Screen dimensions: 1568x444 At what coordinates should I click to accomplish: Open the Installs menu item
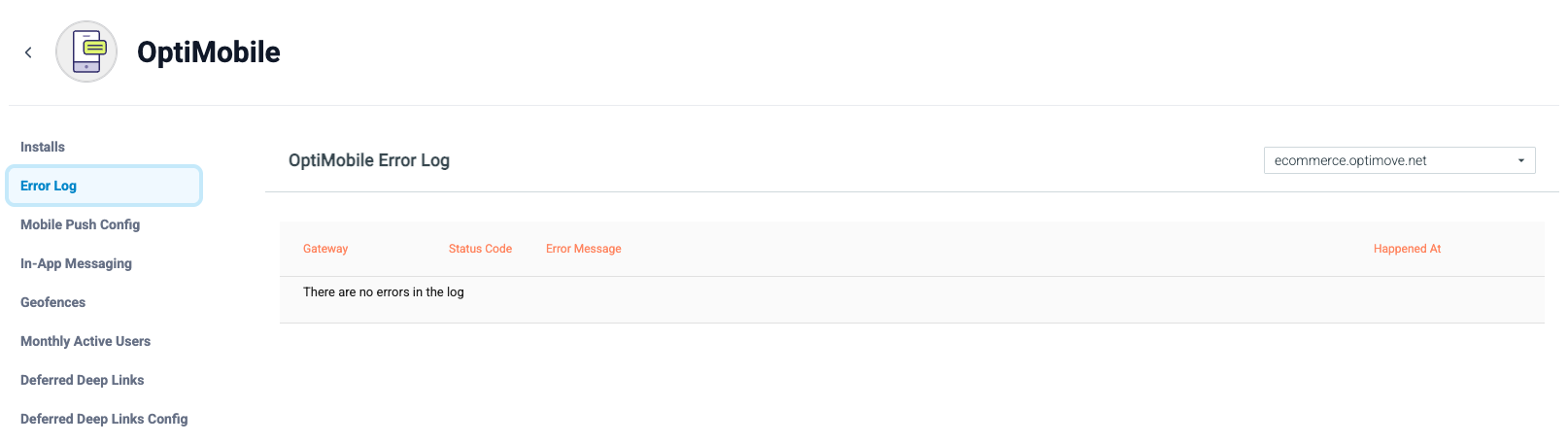[43, 147]
